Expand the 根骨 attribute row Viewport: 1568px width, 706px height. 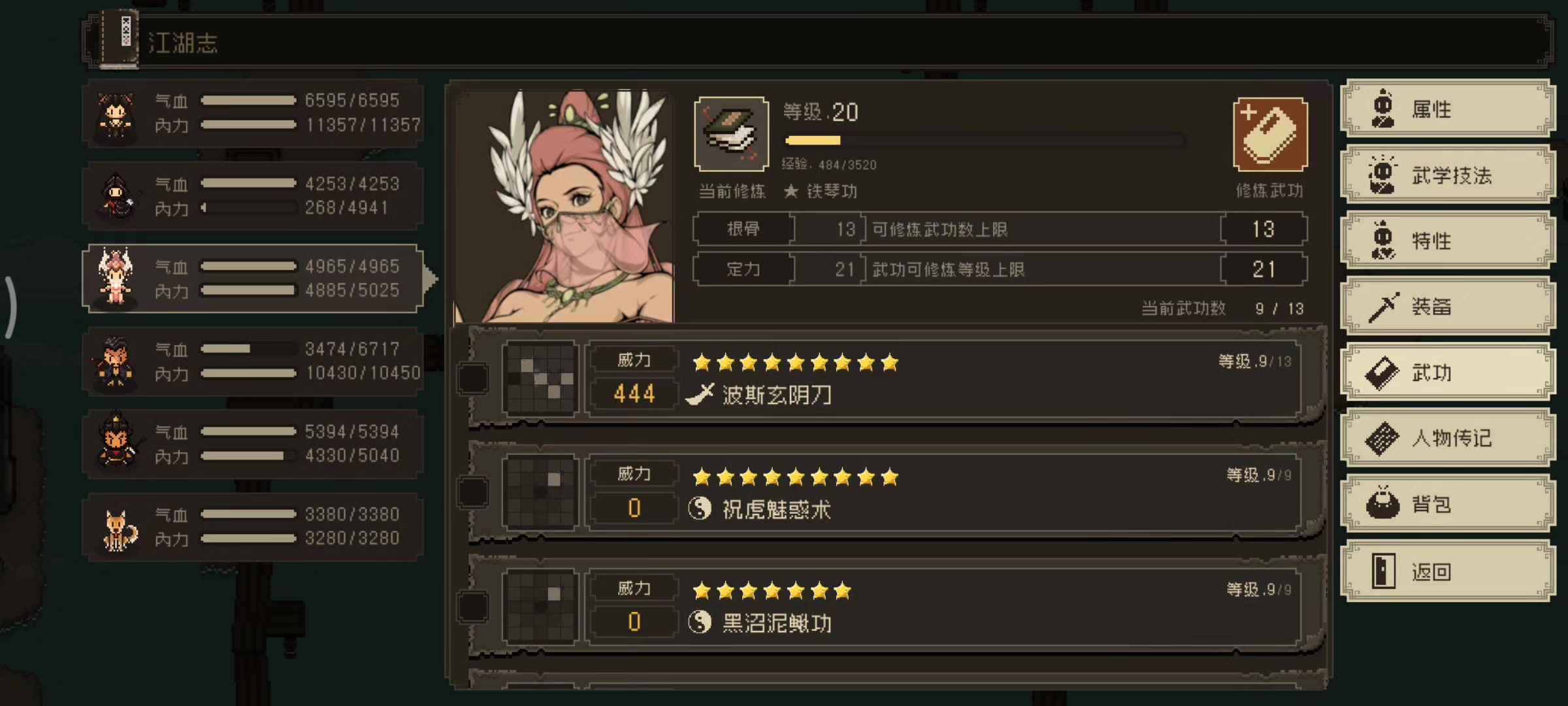click(x=1000, y=229)
